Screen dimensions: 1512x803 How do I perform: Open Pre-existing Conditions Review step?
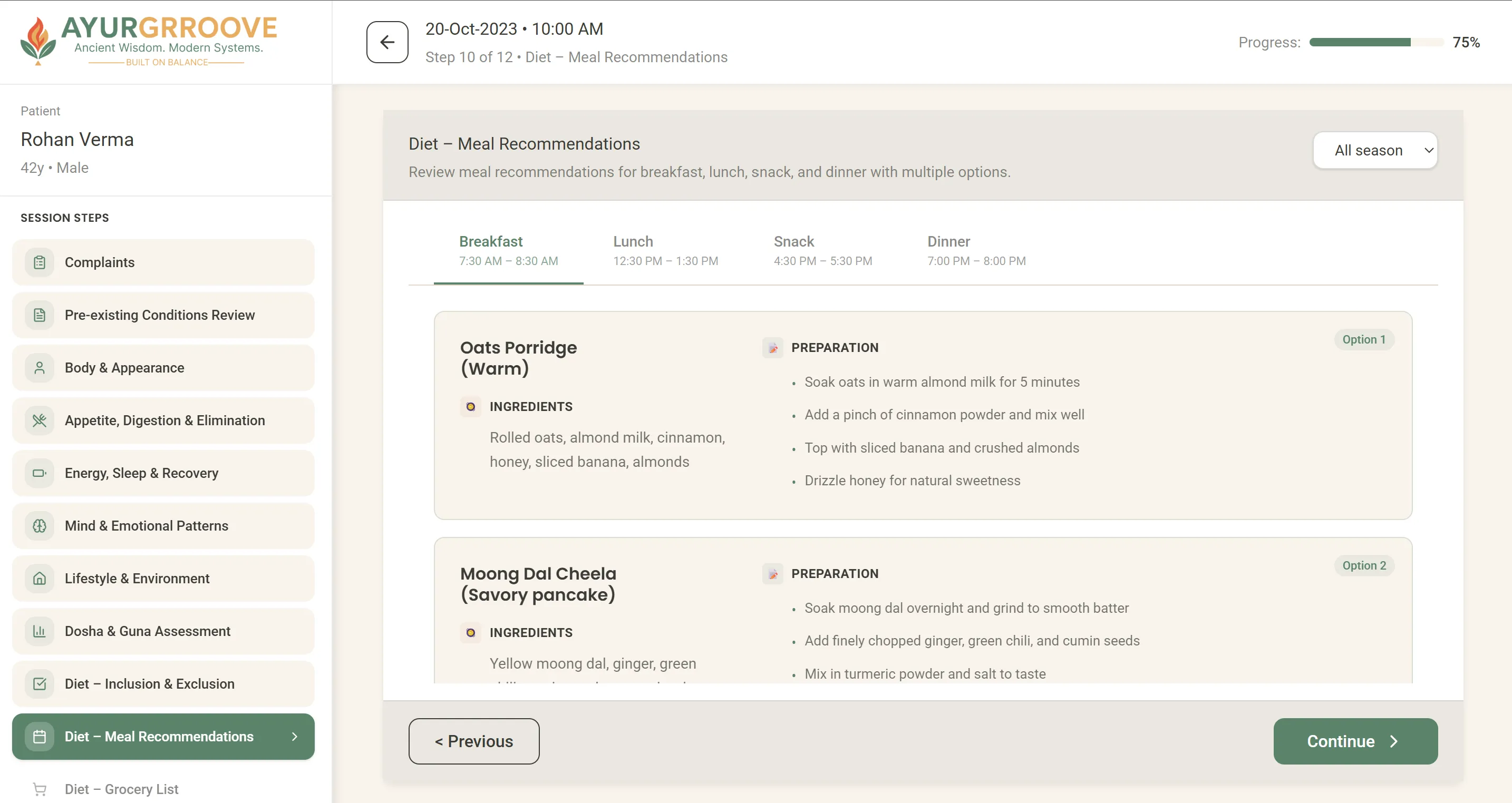click(x=163, y=315)
